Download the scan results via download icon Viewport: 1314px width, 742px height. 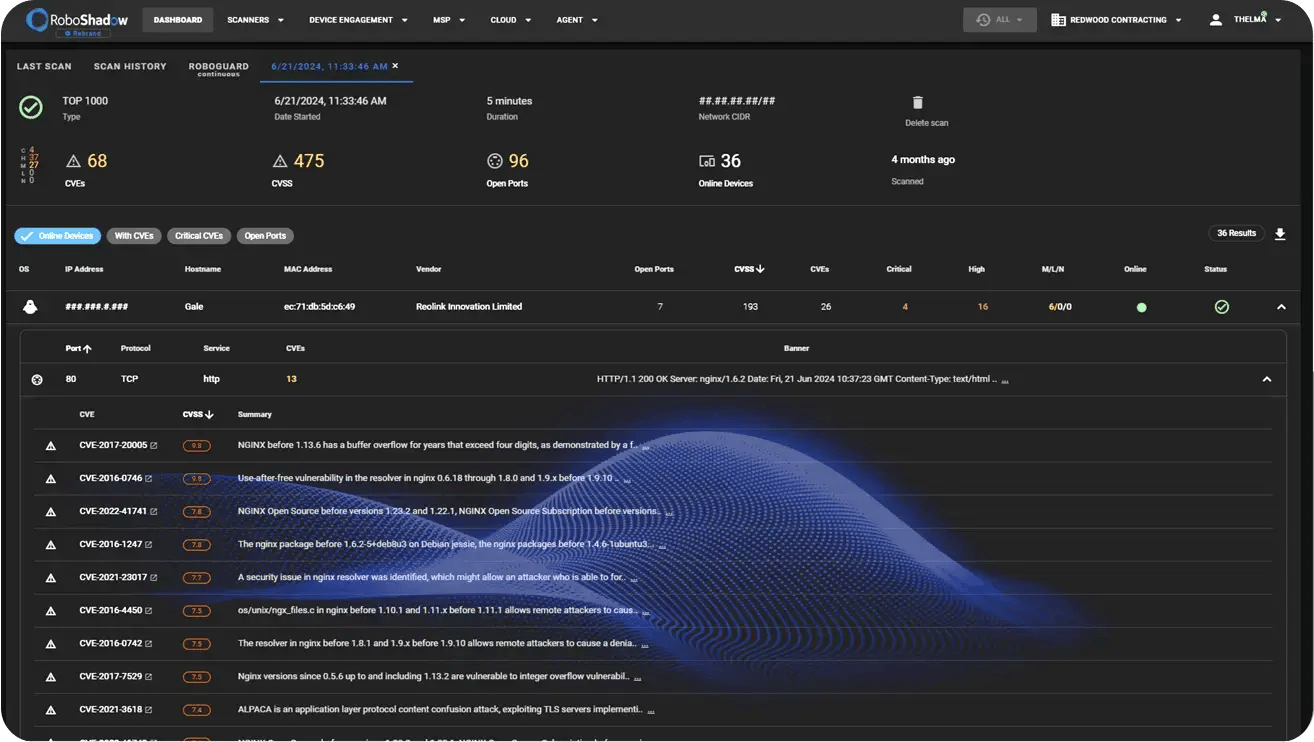click(1279, 234)
